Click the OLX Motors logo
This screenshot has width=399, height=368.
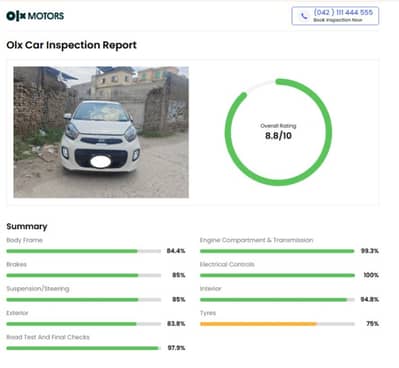coord(35,16)
